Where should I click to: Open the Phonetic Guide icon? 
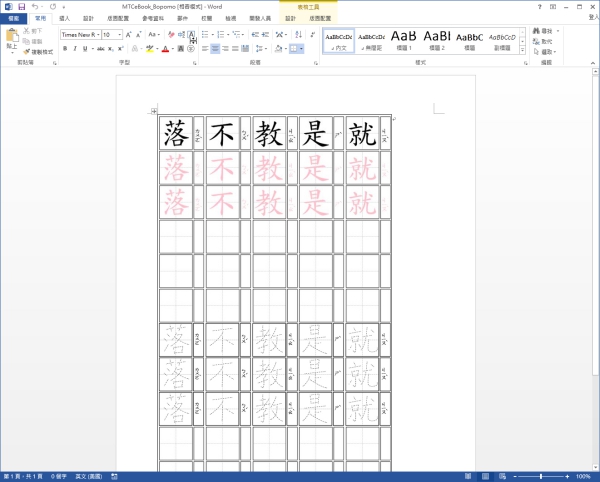tap(181, 35)
